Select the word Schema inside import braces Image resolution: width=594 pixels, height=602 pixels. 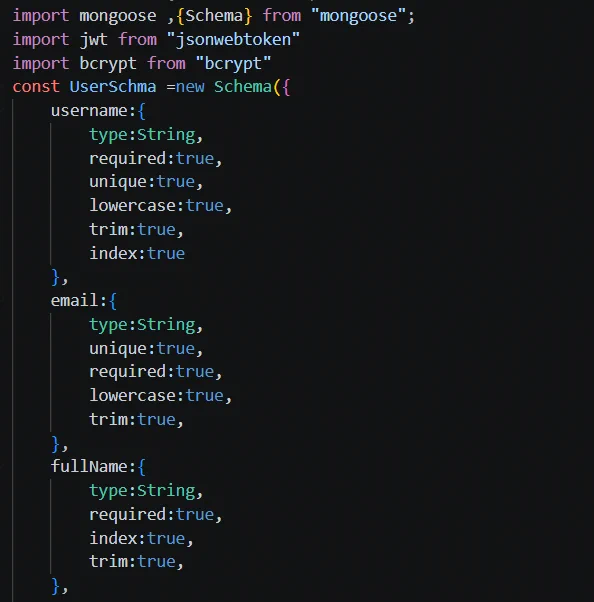point(214,16)
